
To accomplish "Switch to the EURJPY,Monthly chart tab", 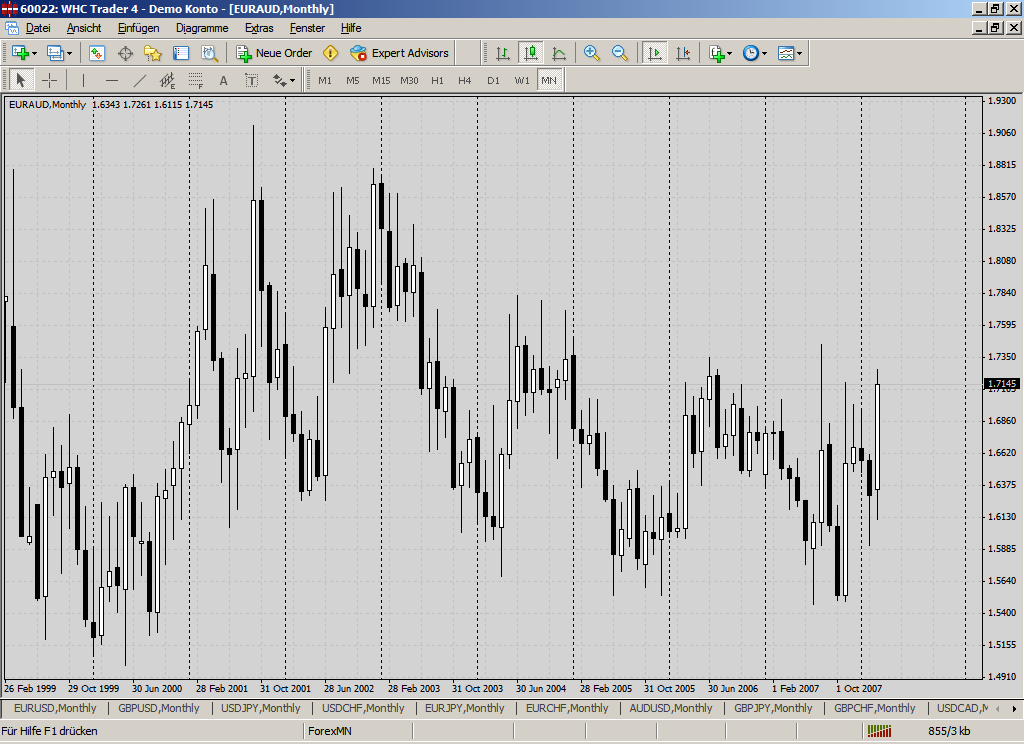I will point(464,708).
